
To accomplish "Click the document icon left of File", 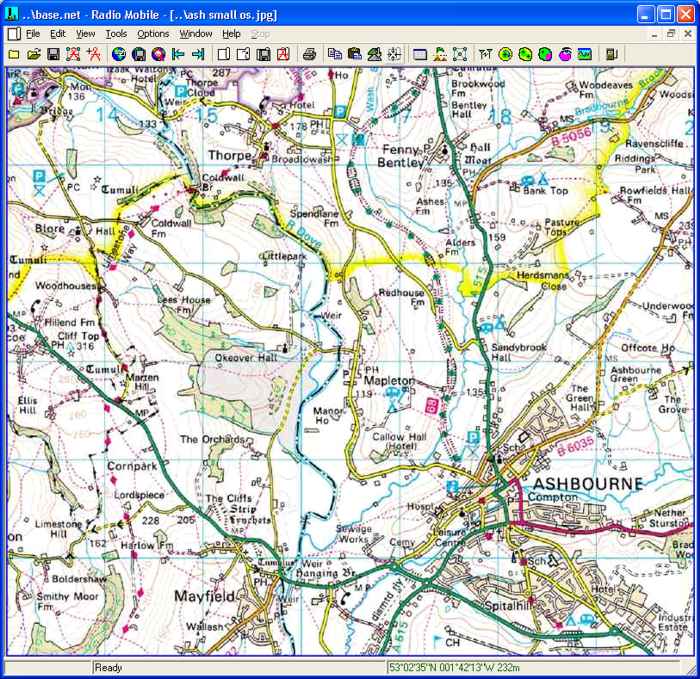I will (x=14, y=34).
